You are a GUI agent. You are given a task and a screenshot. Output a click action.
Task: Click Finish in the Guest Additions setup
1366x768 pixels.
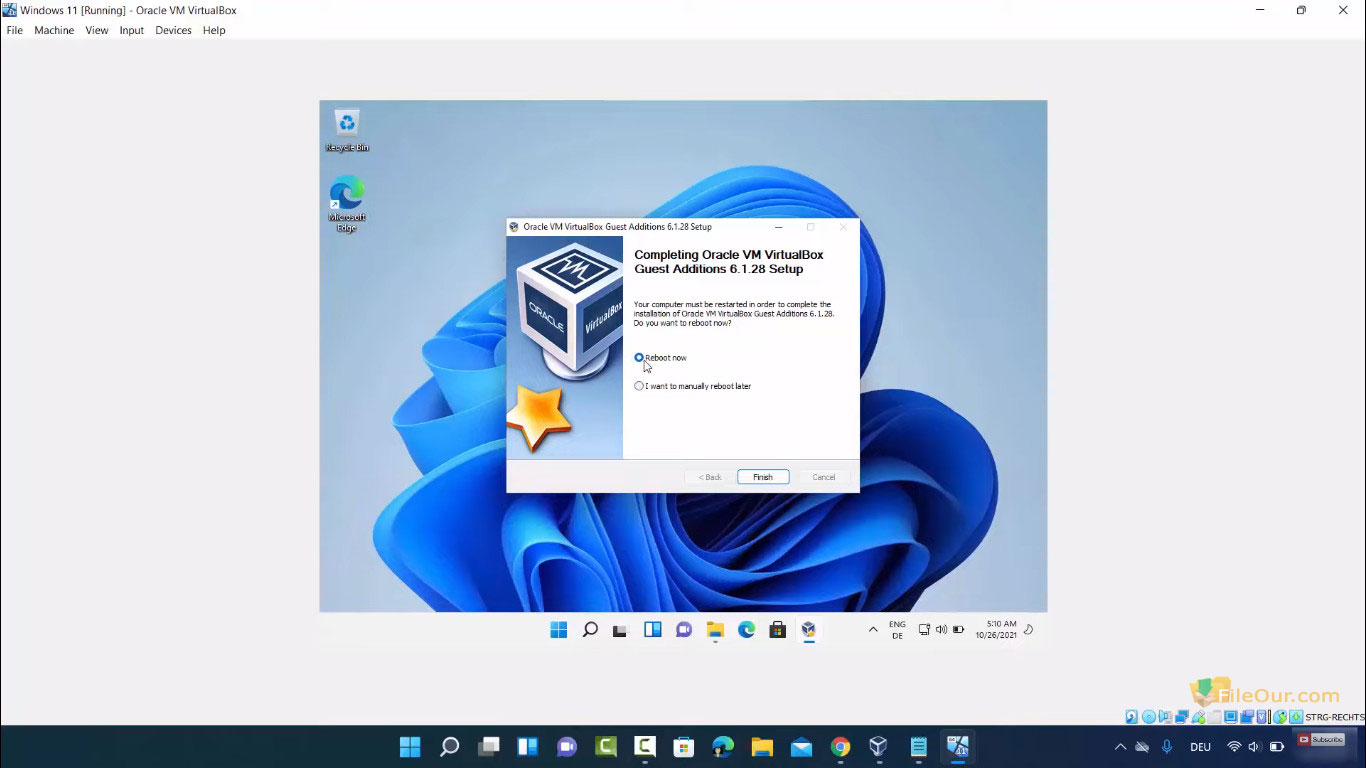coord(763,477)
